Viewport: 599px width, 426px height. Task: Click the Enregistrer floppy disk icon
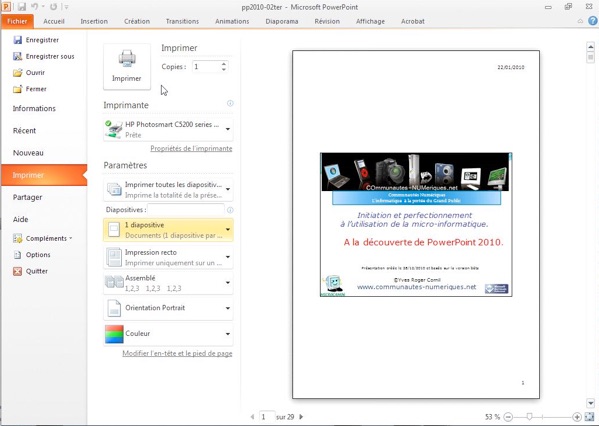(18, 40)
